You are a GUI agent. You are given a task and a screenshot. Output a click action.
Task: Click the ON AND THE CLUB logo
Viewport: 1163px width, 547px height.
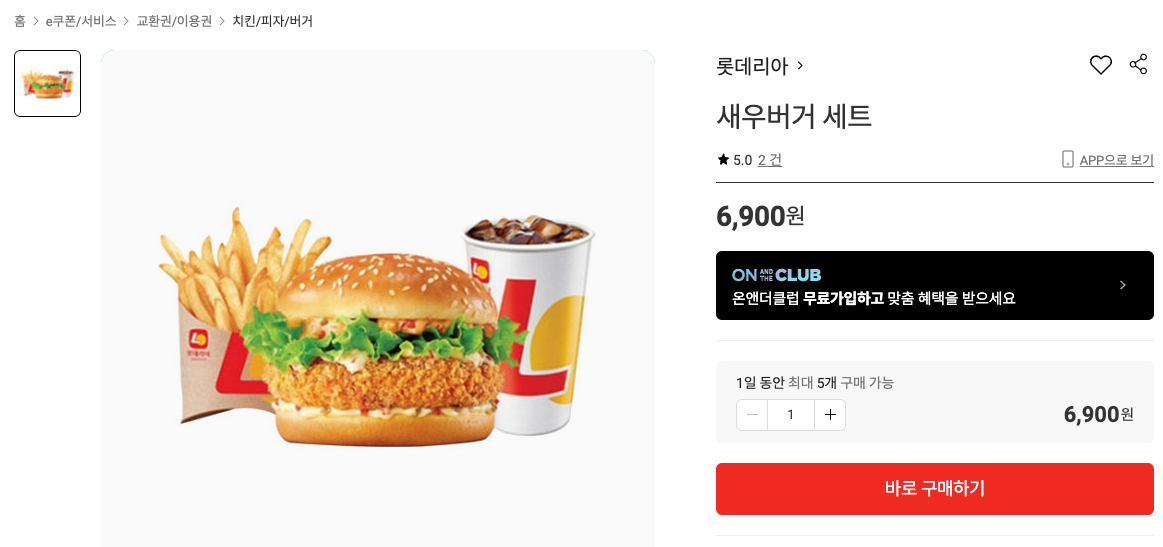pos(776,275)
